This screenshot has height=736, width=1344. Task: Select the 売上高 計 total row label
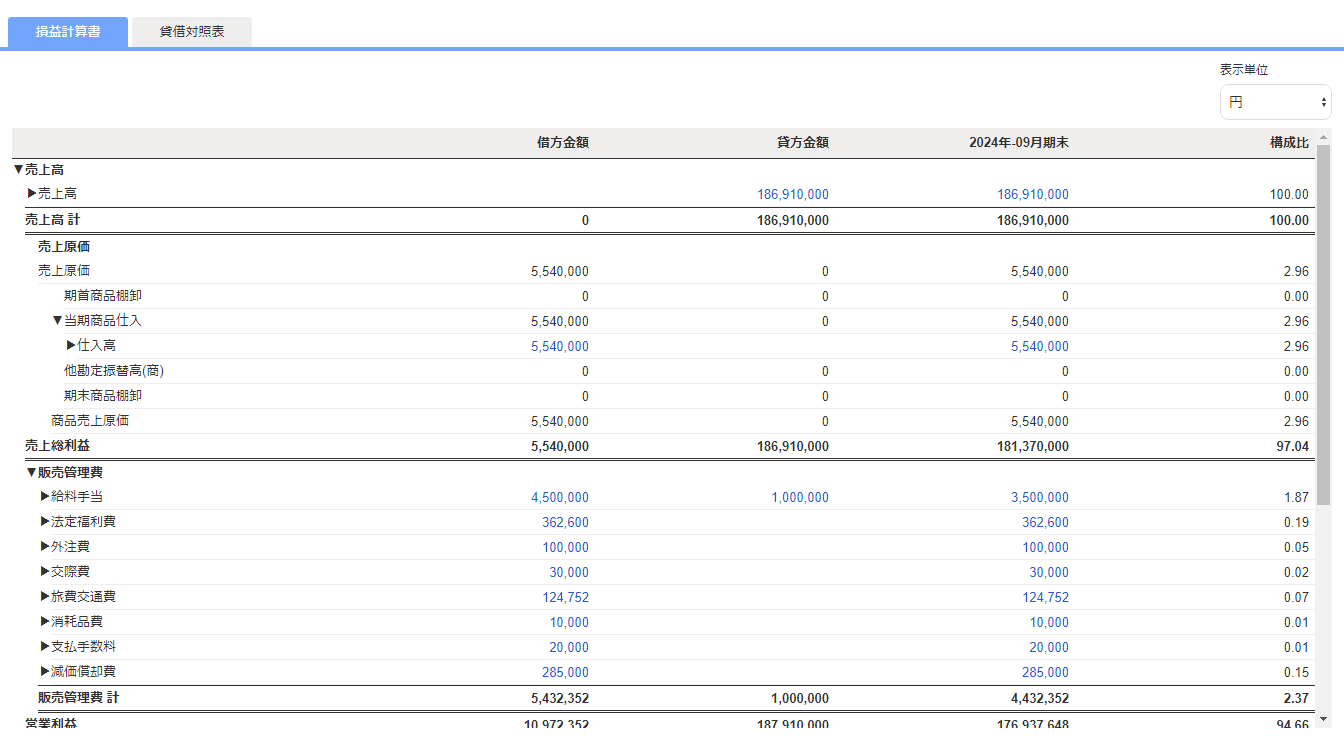(x=52, y=220)
